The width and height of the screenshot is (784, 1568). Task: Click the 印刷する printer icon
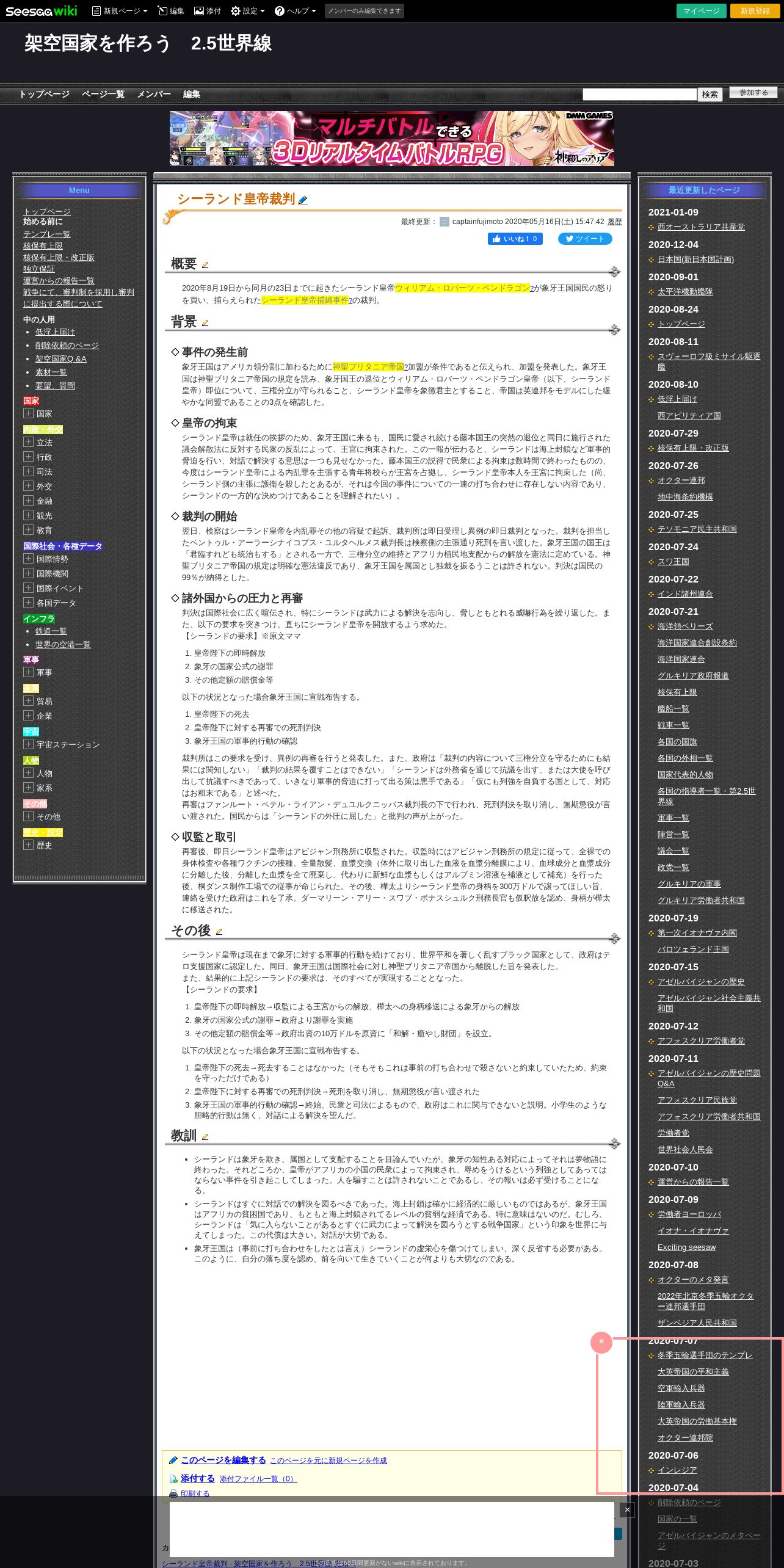pos(173,1494)
